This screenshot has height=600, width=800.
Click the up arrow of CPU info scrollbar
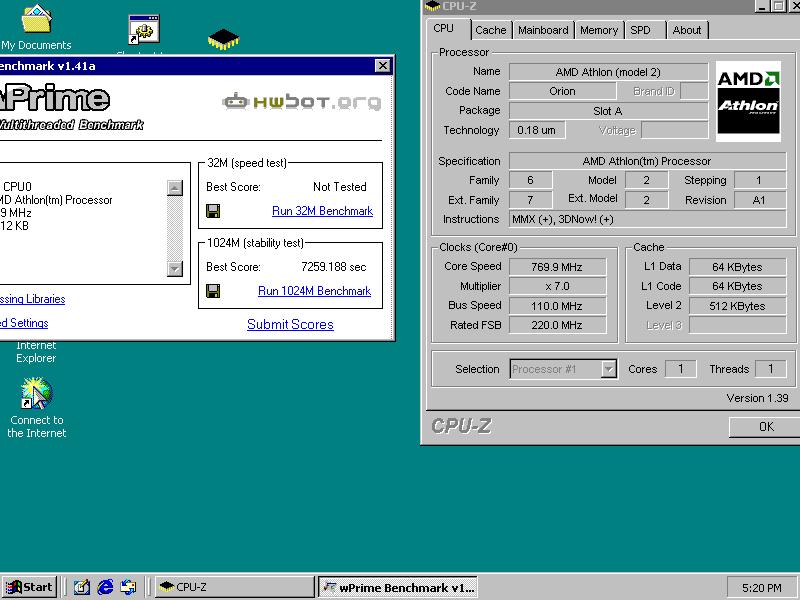(174, 188)
